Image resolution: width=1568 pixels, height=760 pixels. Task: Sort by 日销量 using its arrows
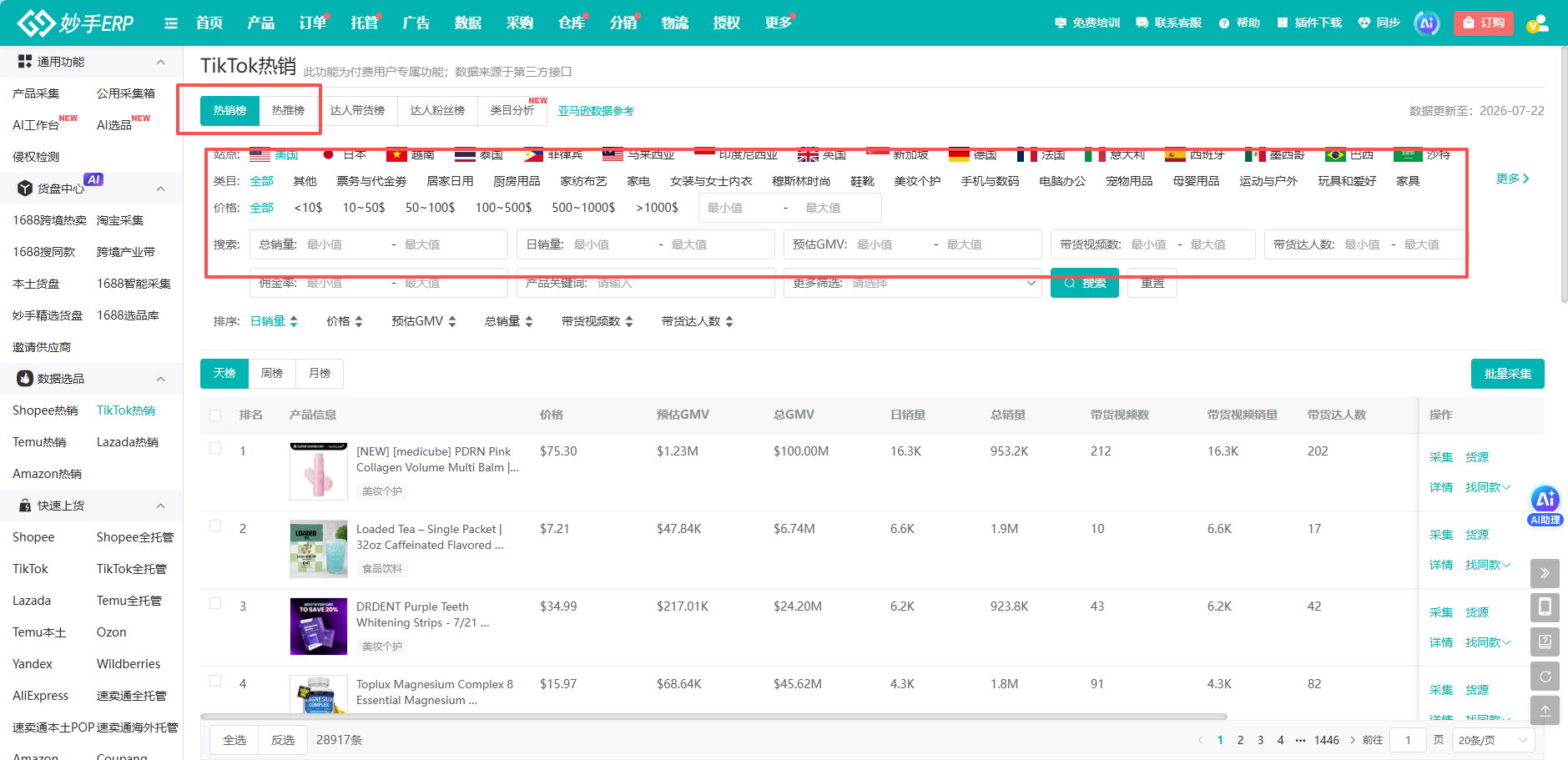pyautogui.click(x=294, y=321)
